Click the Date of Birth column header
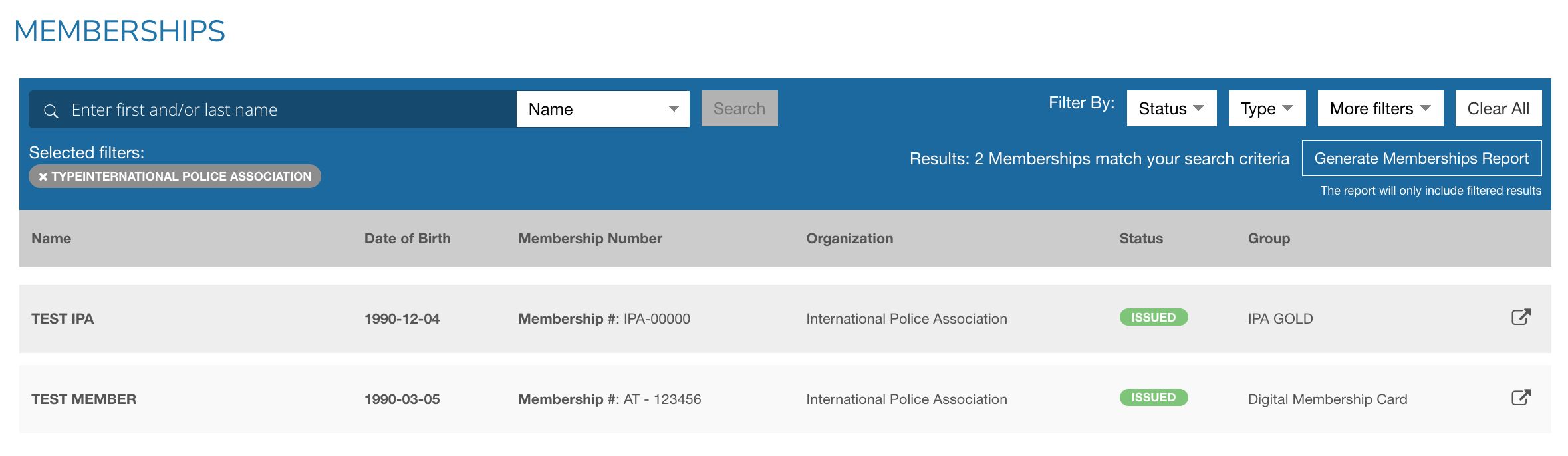The image size is (1568, 456). coord(407,239)
